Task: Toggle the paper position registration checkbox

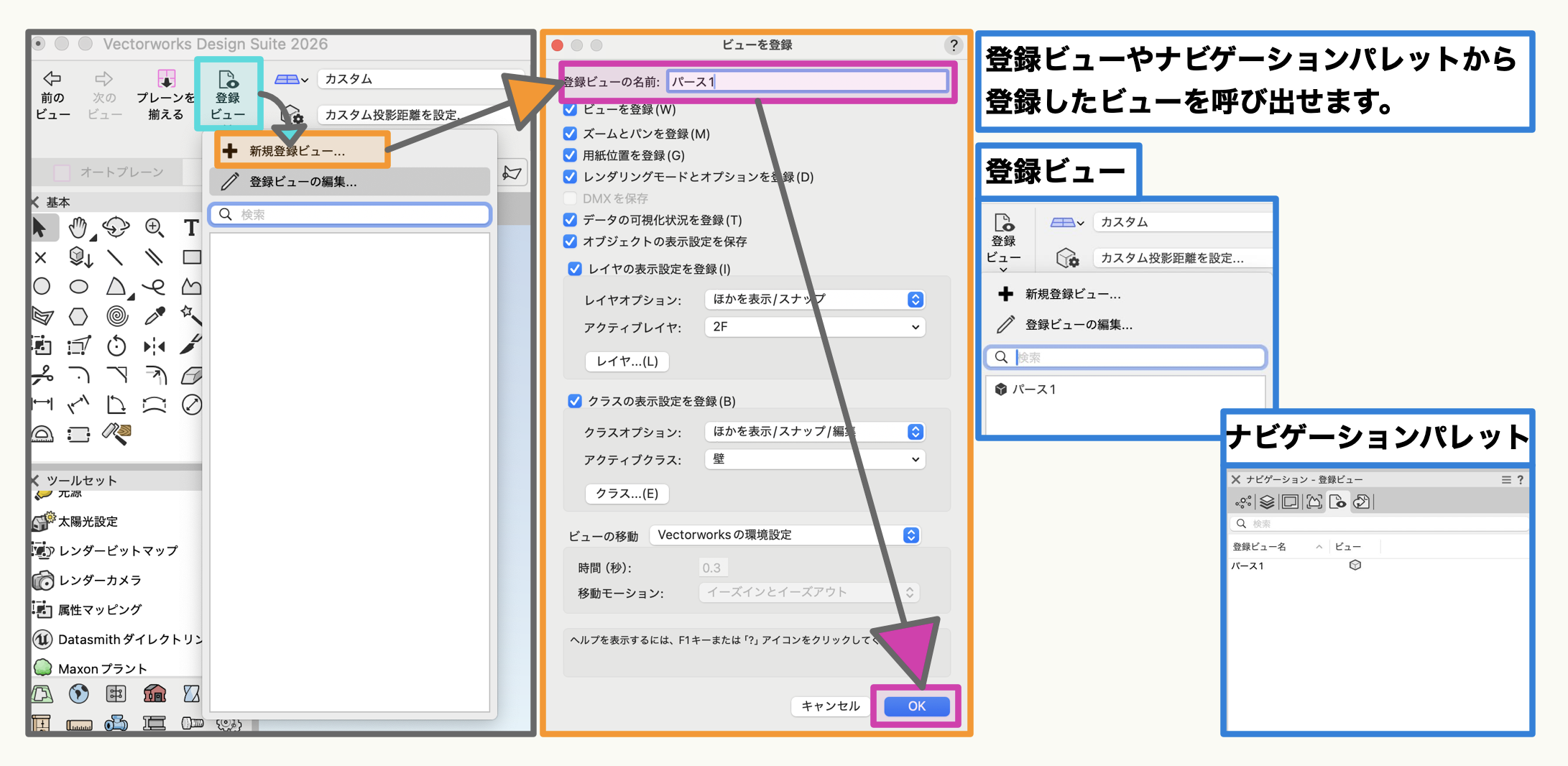Action: click(x=571, y=155)
